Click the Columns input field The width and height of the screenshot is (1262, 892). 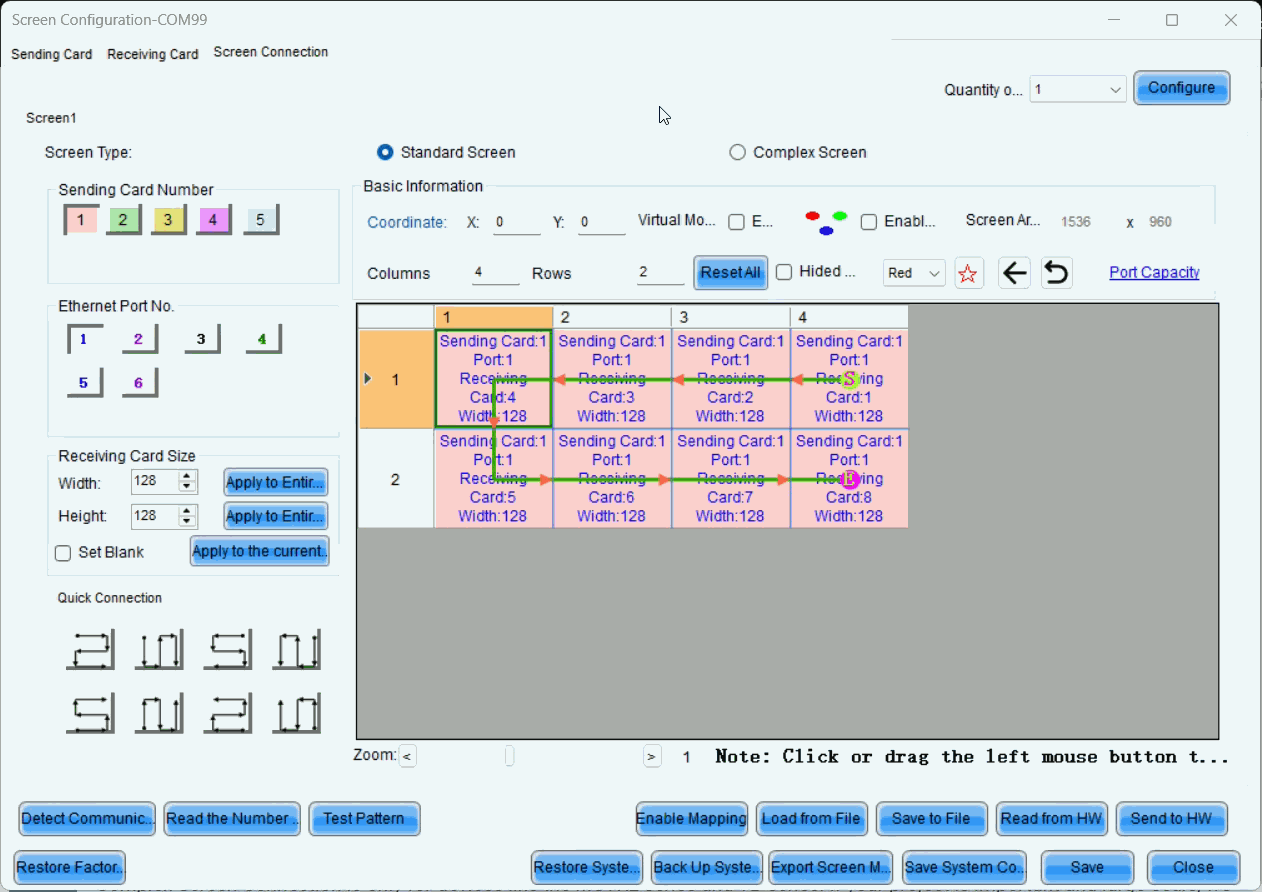[x=495, y=273]
